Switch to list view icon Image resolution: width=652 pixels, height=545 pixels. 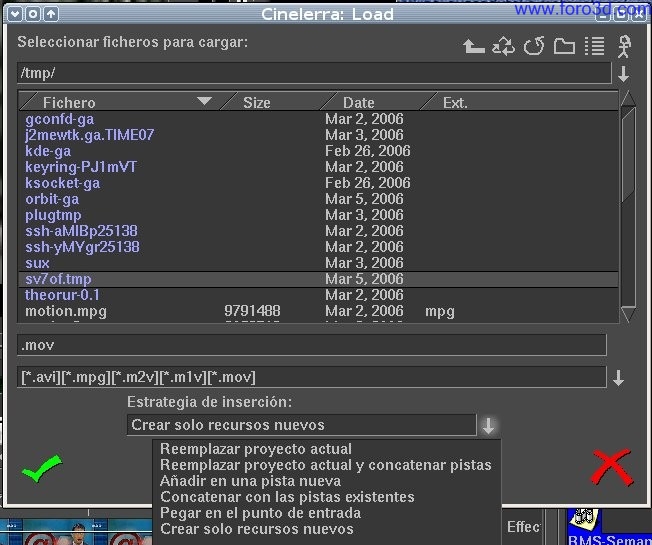click(595, 46)
